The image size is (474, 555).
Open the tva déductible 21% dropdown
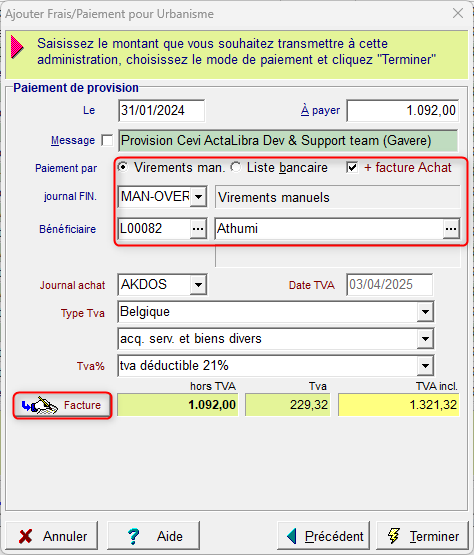coord(425,366)
